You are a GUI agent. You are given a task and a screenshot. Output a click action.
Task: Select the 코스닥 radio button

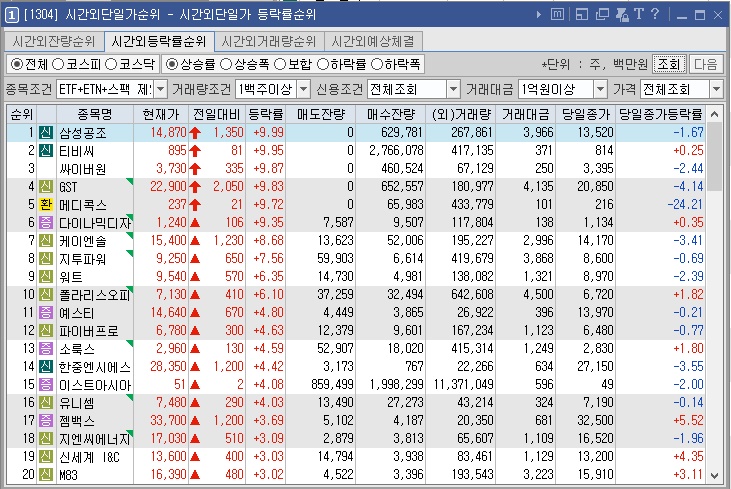point(111,64)
